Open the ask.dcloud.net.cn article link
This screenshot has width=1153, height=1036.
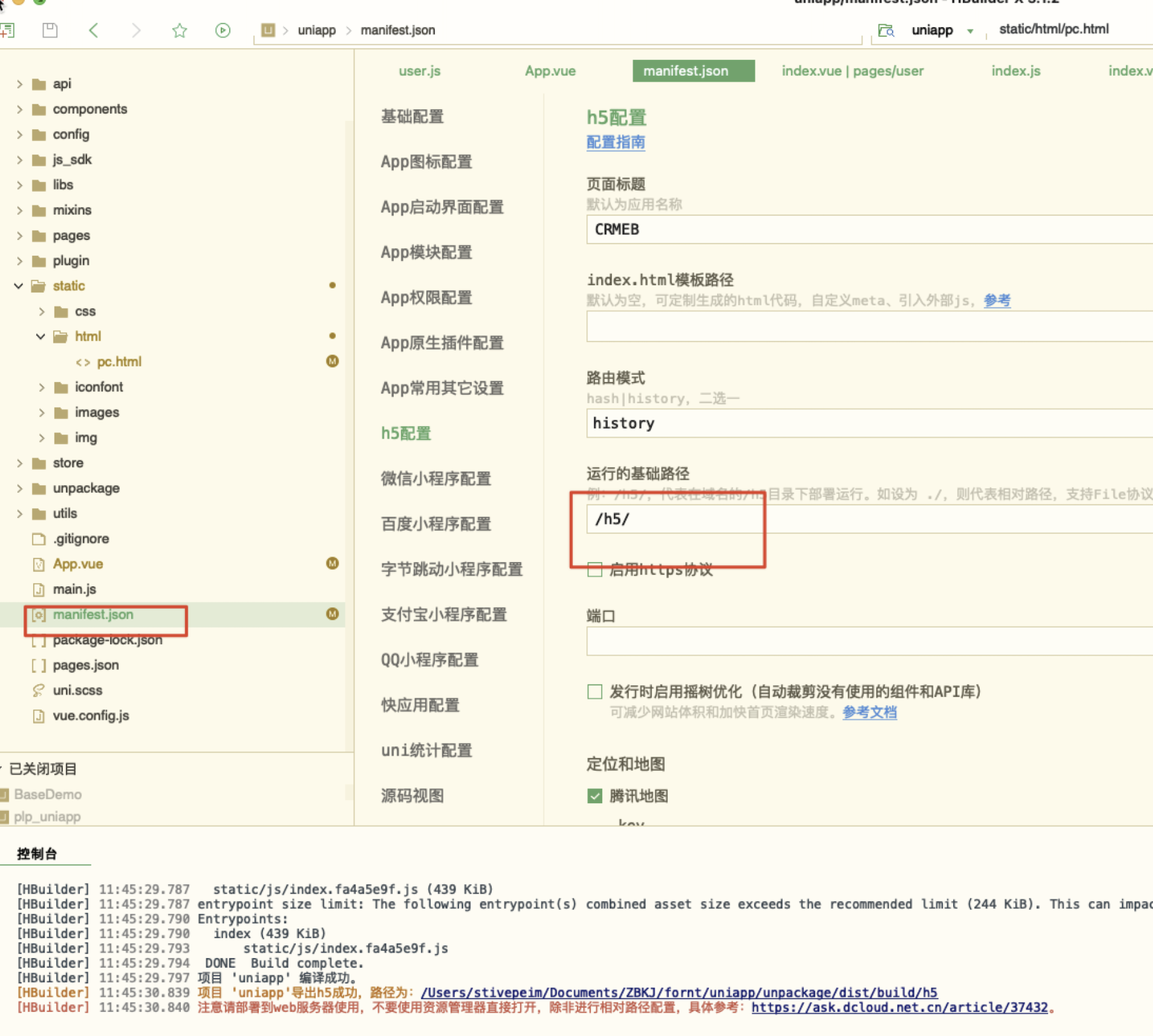click(x=899, y=1007)
